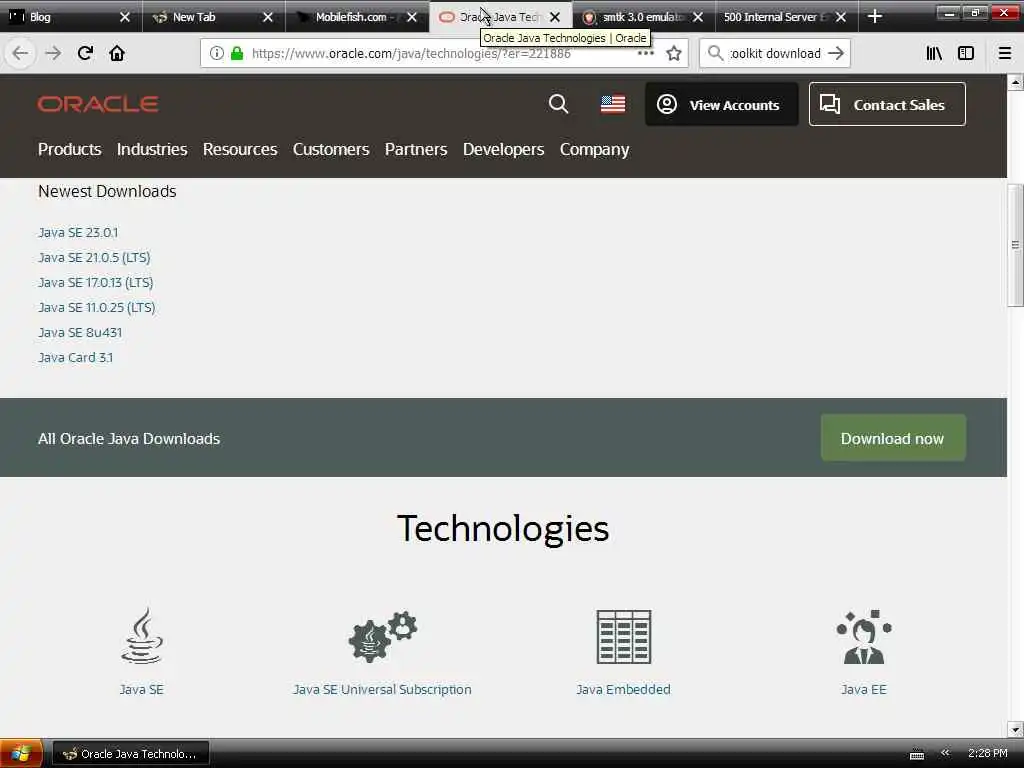Open the Java SE 8u431 link
The height and width of the screenshot is (768, 1024).
[x=80, y=332]
